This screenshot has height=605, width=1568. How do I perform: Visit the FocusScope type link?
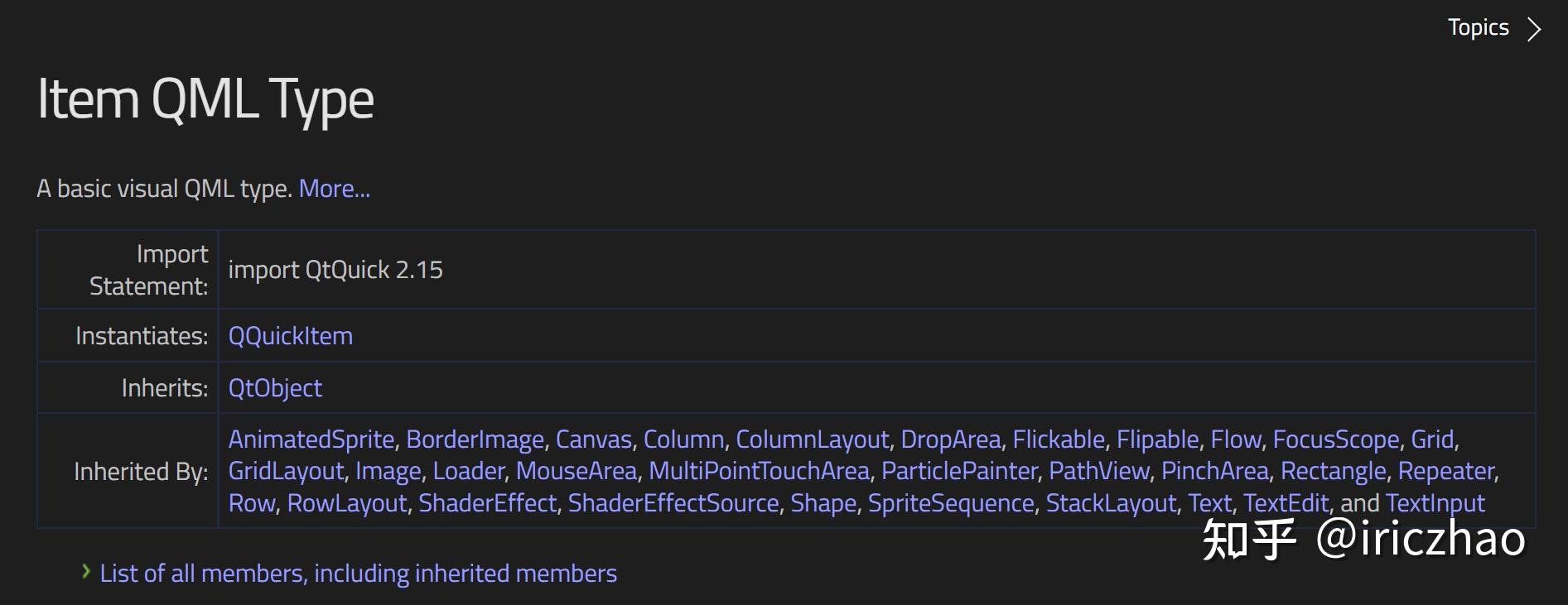click(1335, 439)
